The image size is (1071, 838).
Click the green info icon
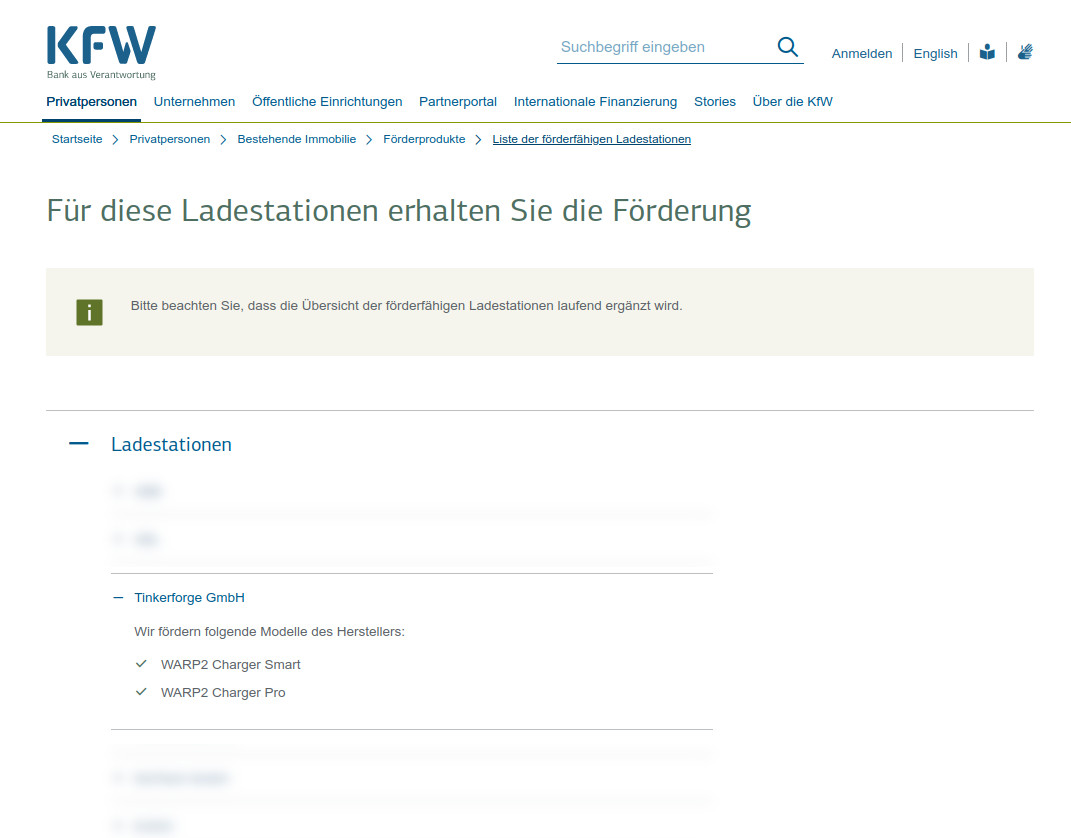89,312
